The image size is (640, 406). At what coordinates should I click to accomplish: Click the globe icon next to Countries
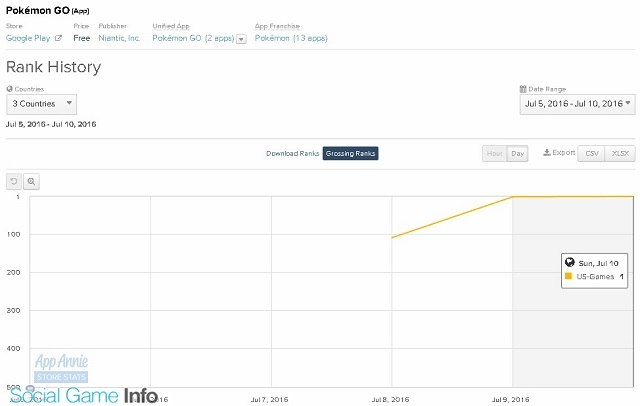9,89
